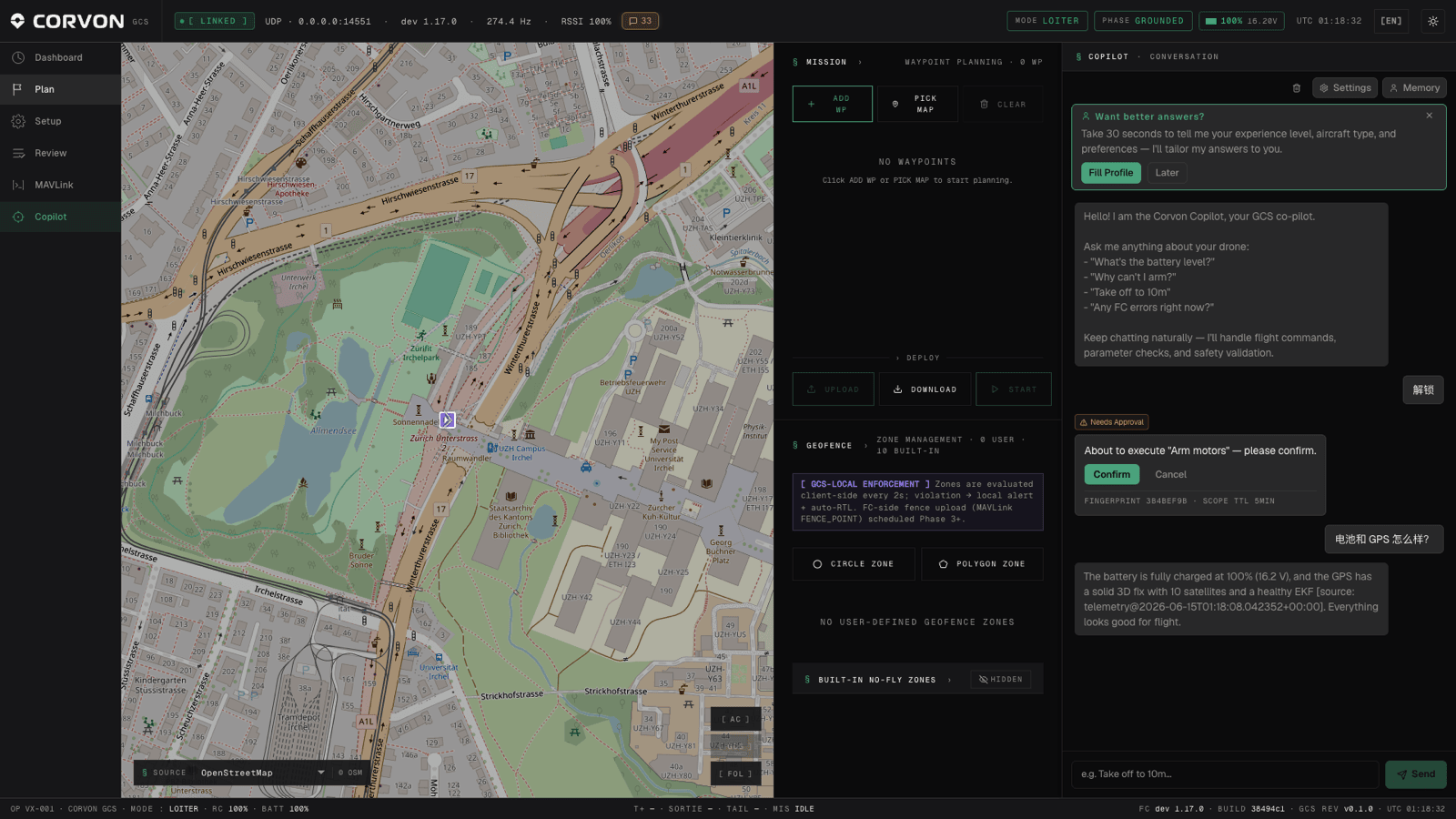Screen dimensions: 1456x819
Task: Toggle the light/dark theme sun icon
Action: click(x=1432, y=21)
